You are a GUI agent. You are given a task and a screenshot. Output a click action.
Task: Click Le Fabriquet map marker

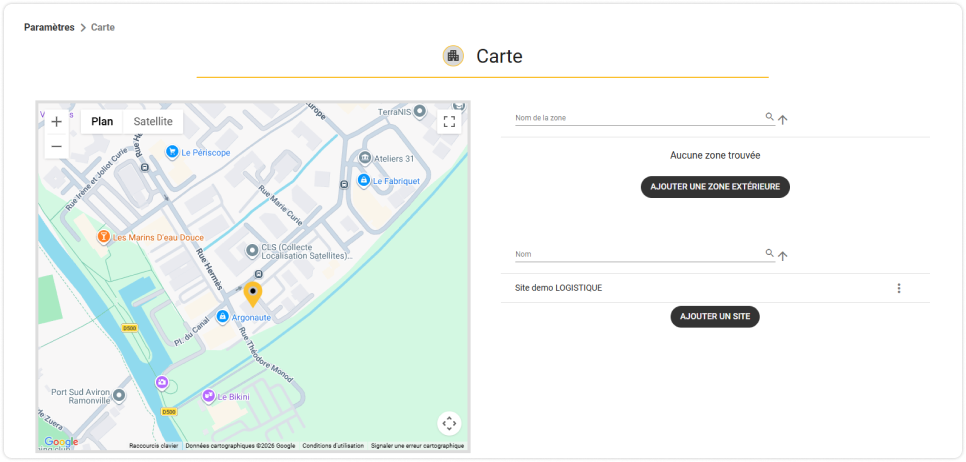point(363,180)
